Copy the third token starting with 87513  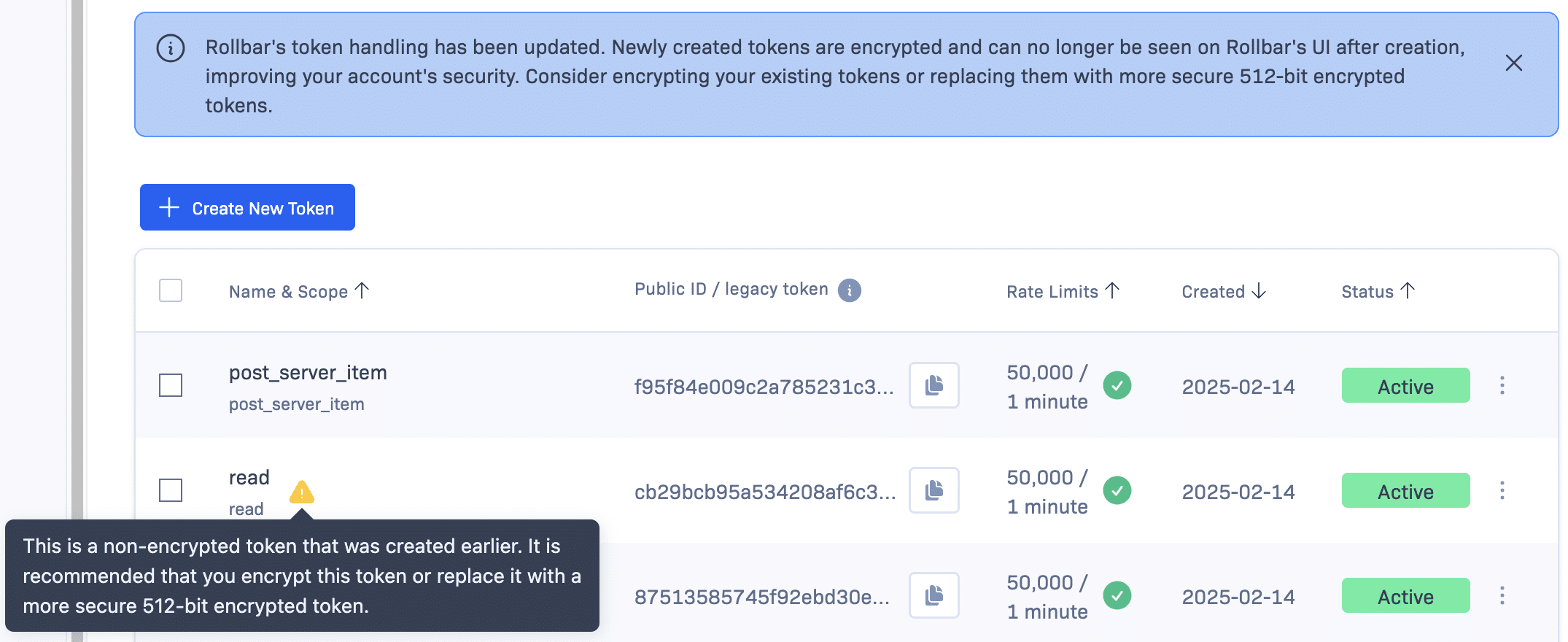point(934,595)
